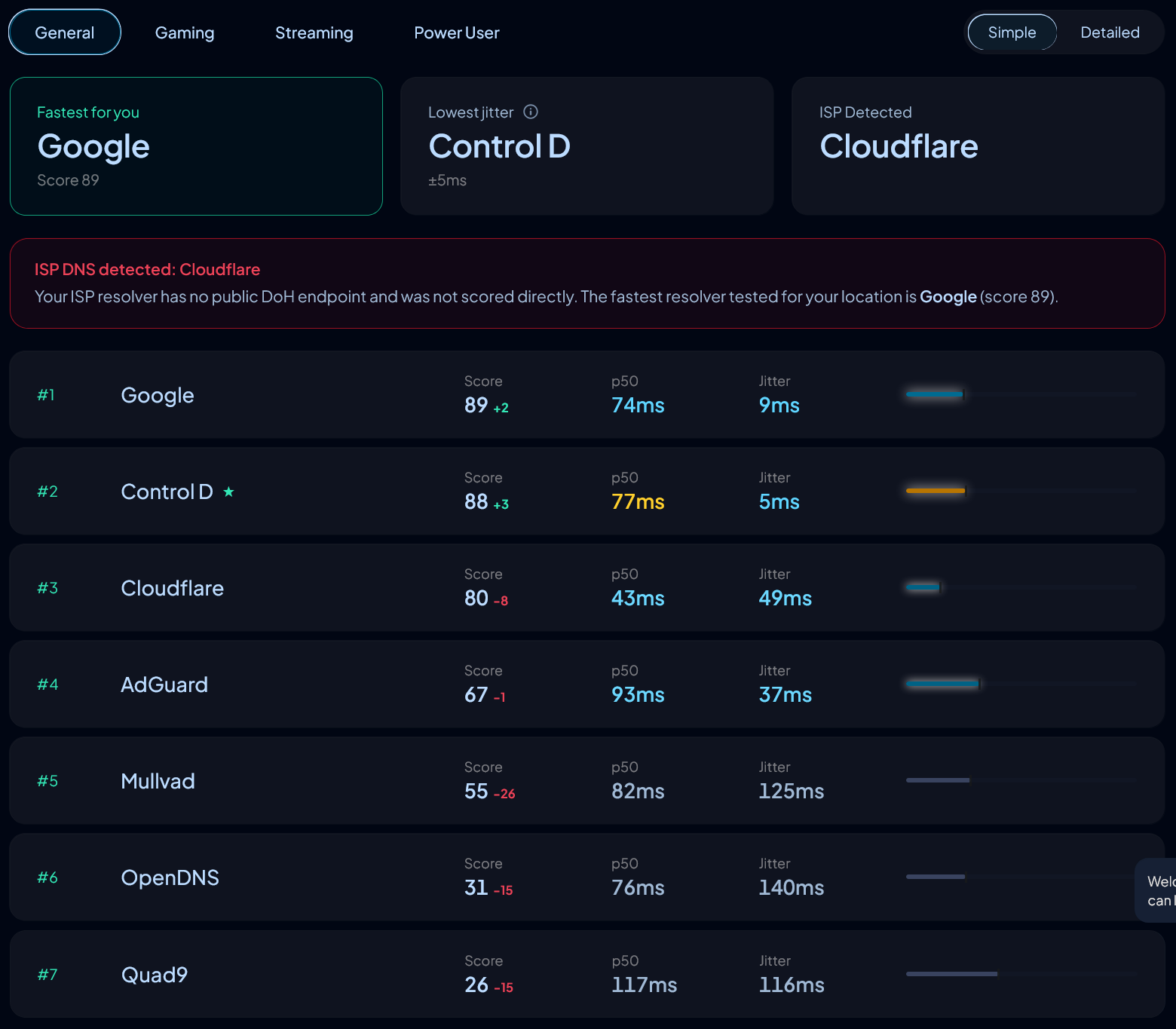Select the Control D ranking row name
Image resolution: width=1176 pixels, height=1029 pixels.
[167, 492]
